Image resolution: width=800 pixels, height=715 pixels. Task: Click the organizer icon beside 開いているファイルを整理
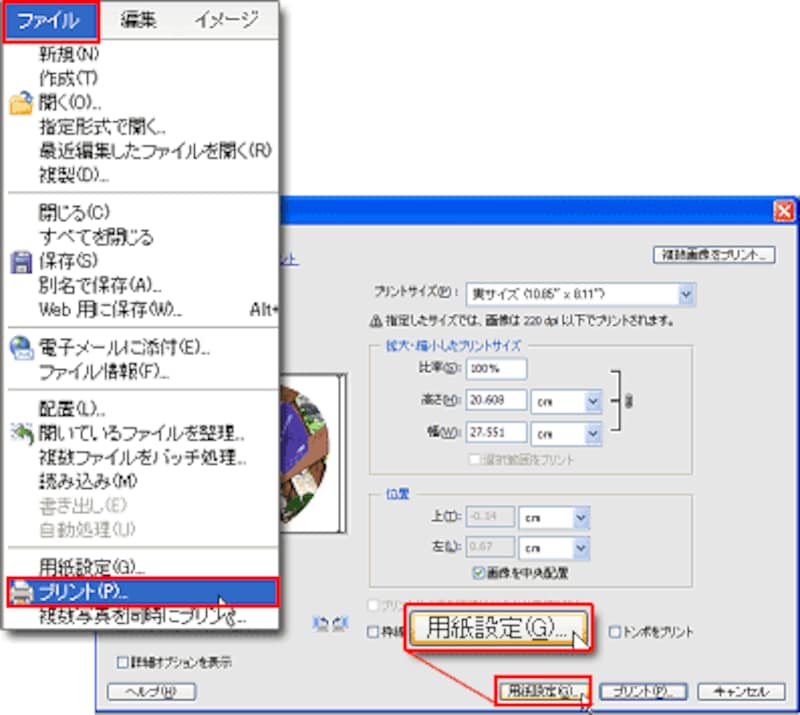[22, 434]
